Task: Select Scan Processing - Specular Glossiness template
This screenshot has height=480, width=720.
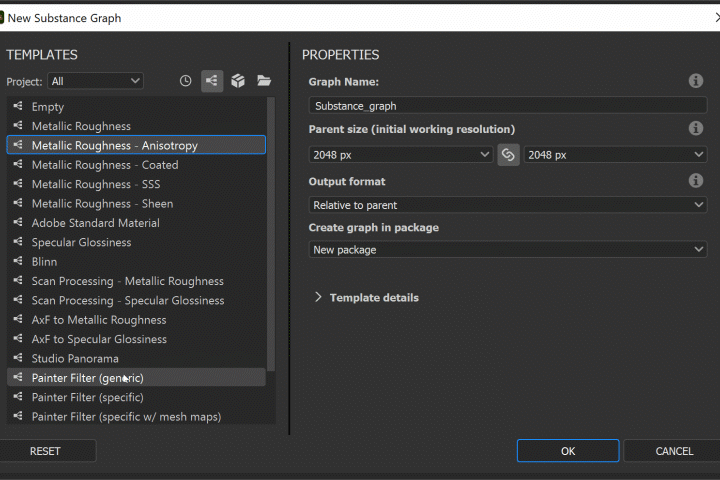Action: point(136,300)
